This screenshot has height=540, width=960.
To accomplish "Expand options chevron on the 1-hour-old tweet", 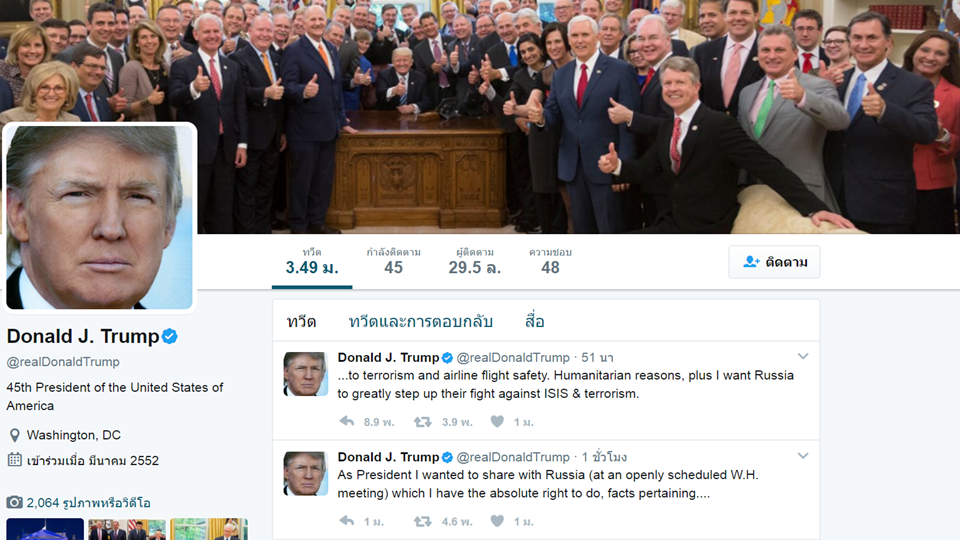I will (803, 456).
